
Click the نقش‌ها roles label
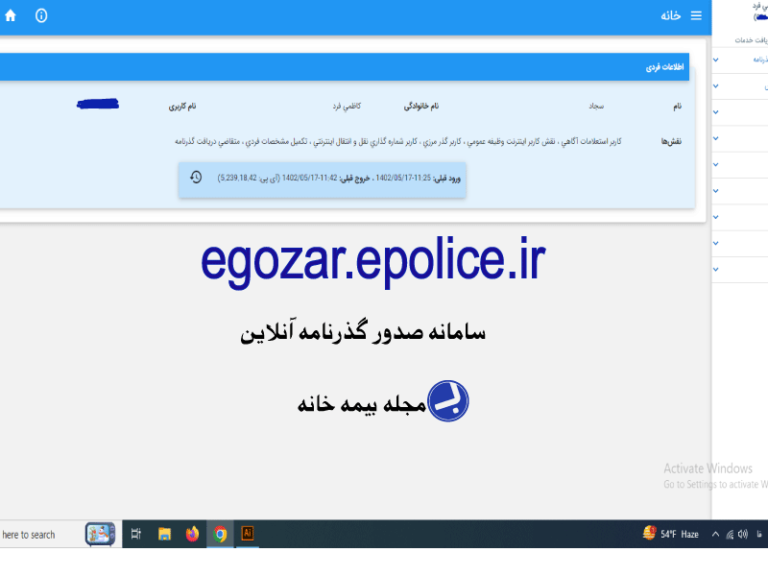671,141
